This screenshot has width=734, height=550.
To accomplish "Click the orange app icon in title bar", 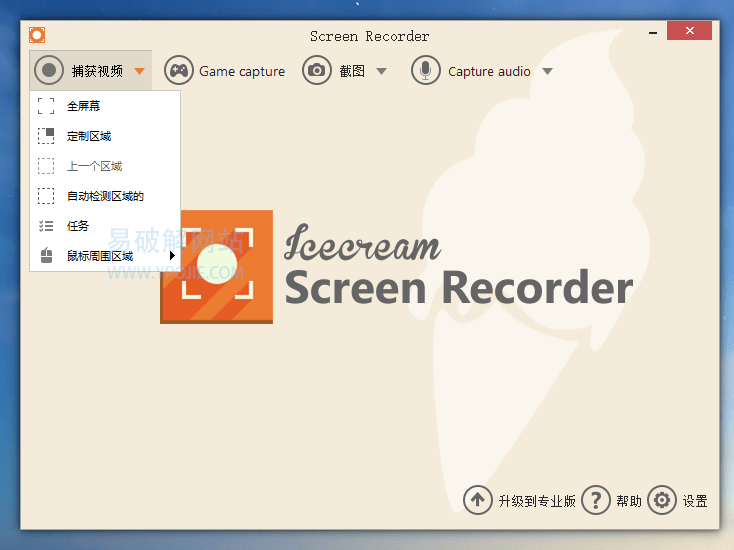I will 37,35.
